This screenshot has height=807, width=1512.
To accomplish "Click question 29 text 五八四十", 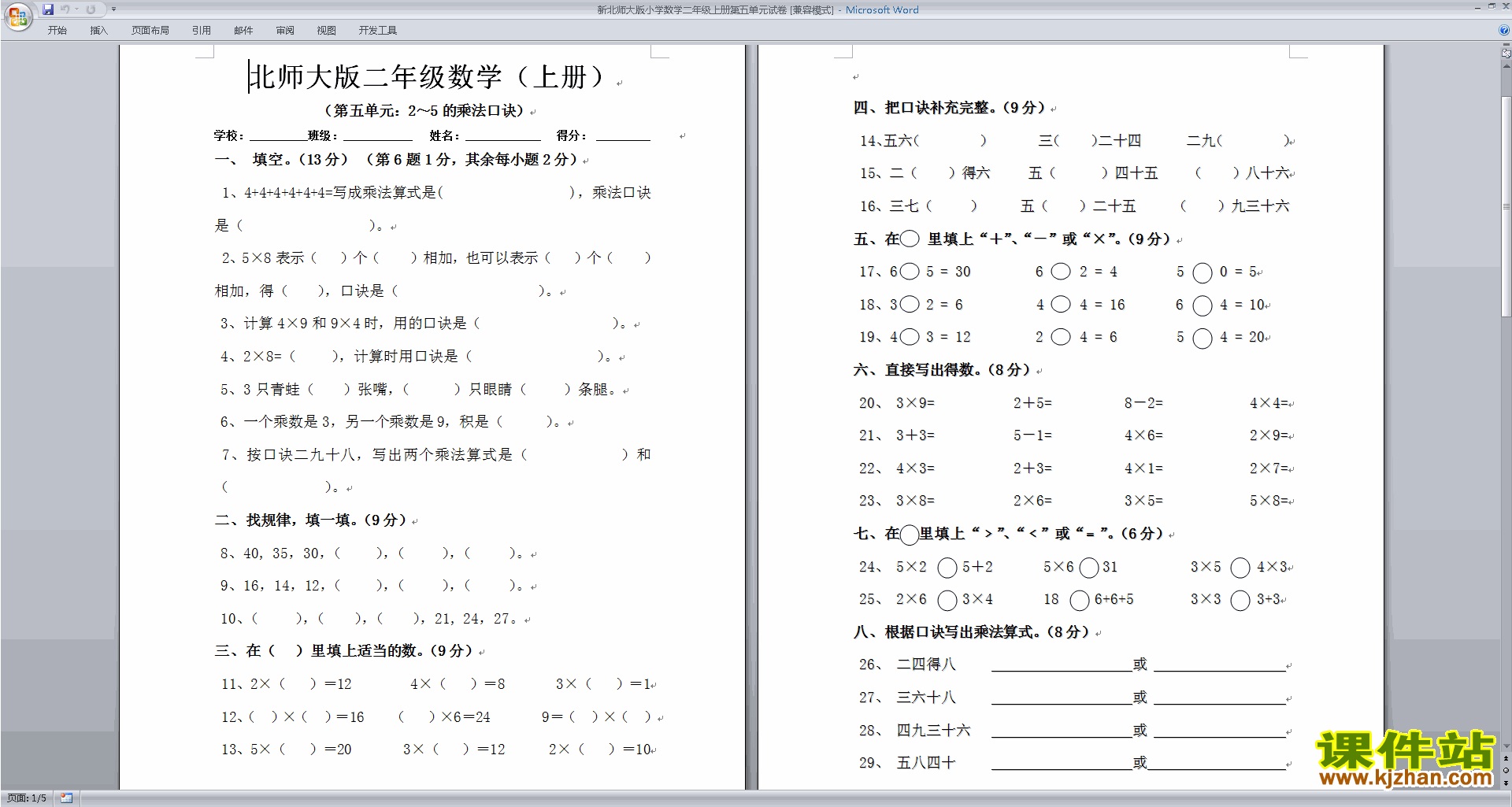I will pos(926,763).
